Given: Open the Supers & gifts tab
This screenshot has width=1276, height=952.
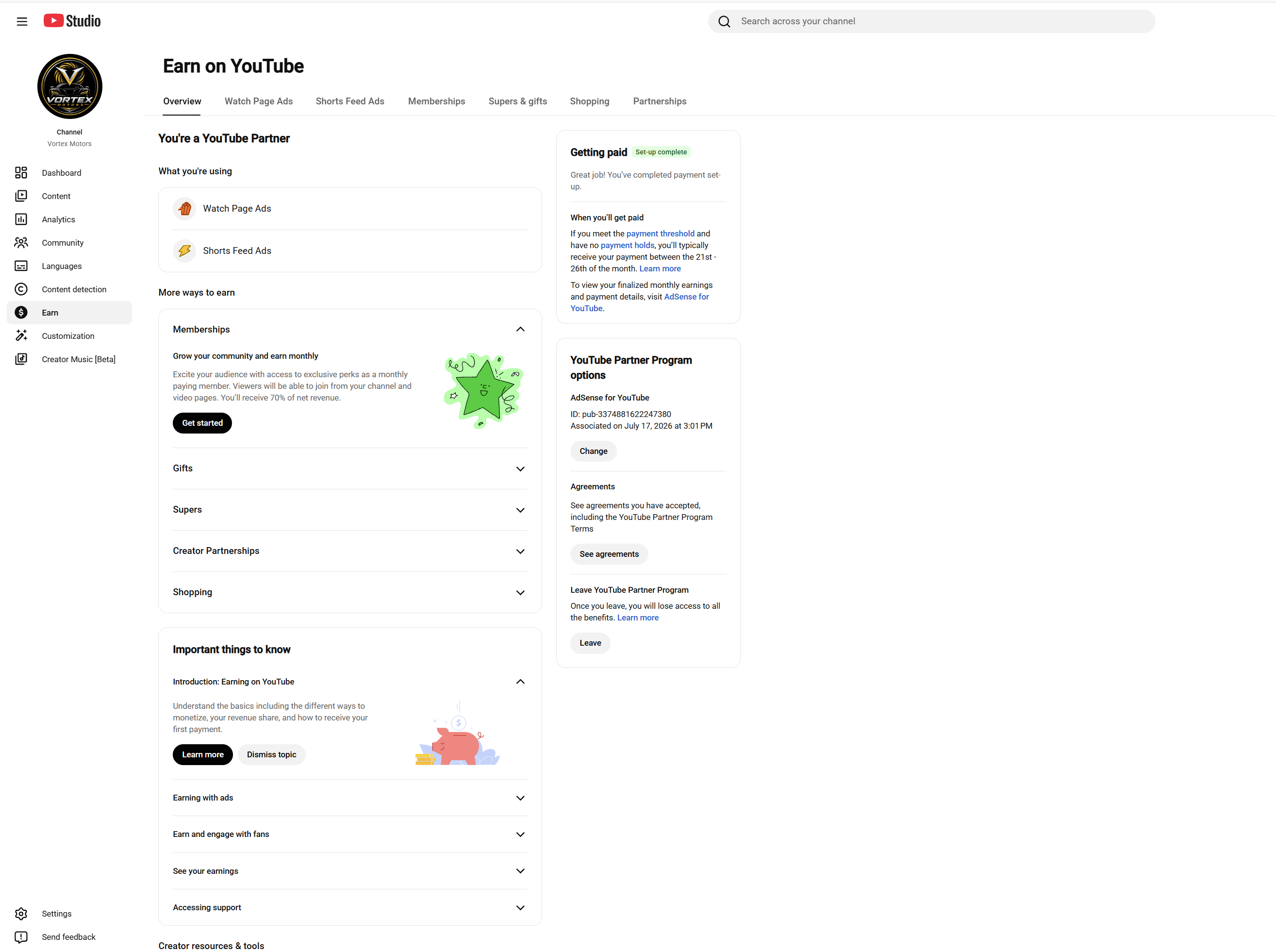Looking at the screenshot, I should (x=518, y=101).
